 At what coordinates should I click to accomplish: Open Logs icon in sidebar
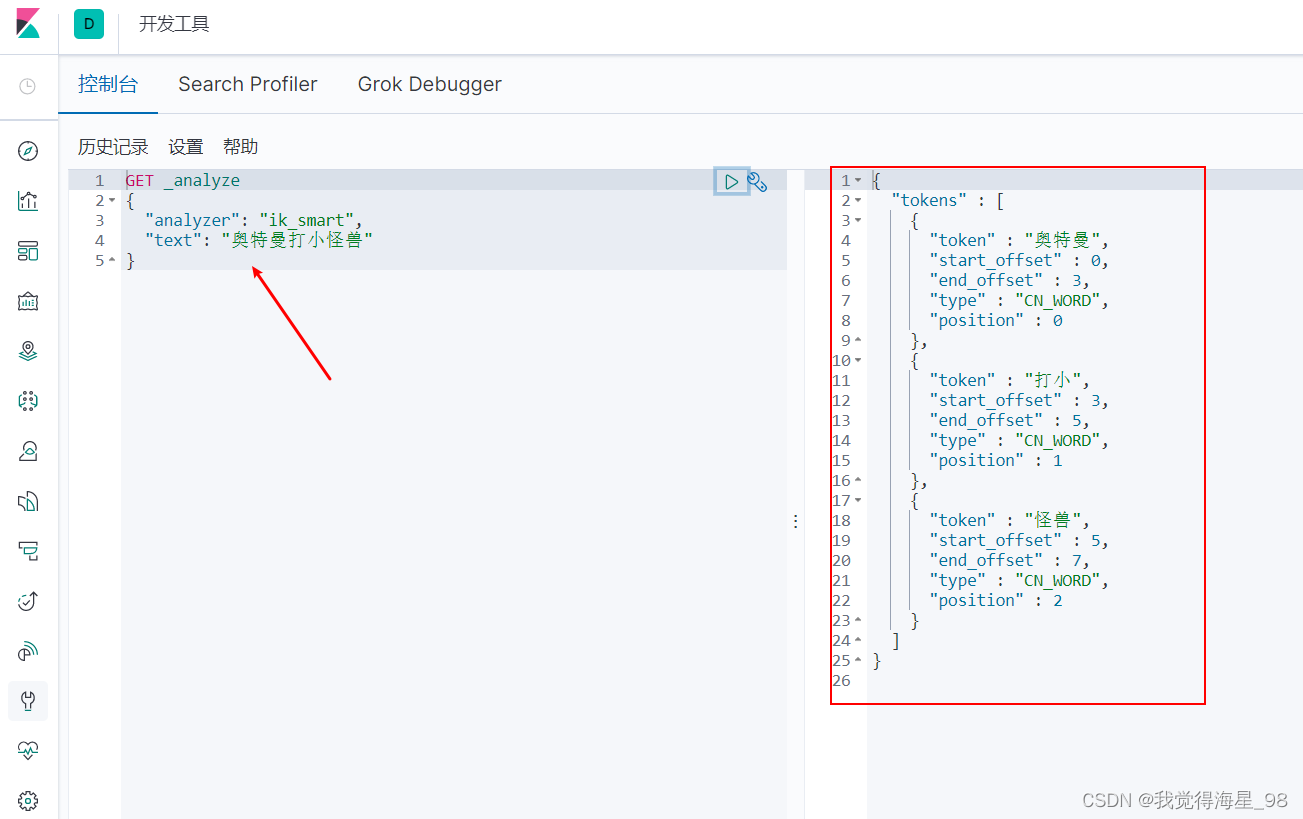tap(28, 501)
